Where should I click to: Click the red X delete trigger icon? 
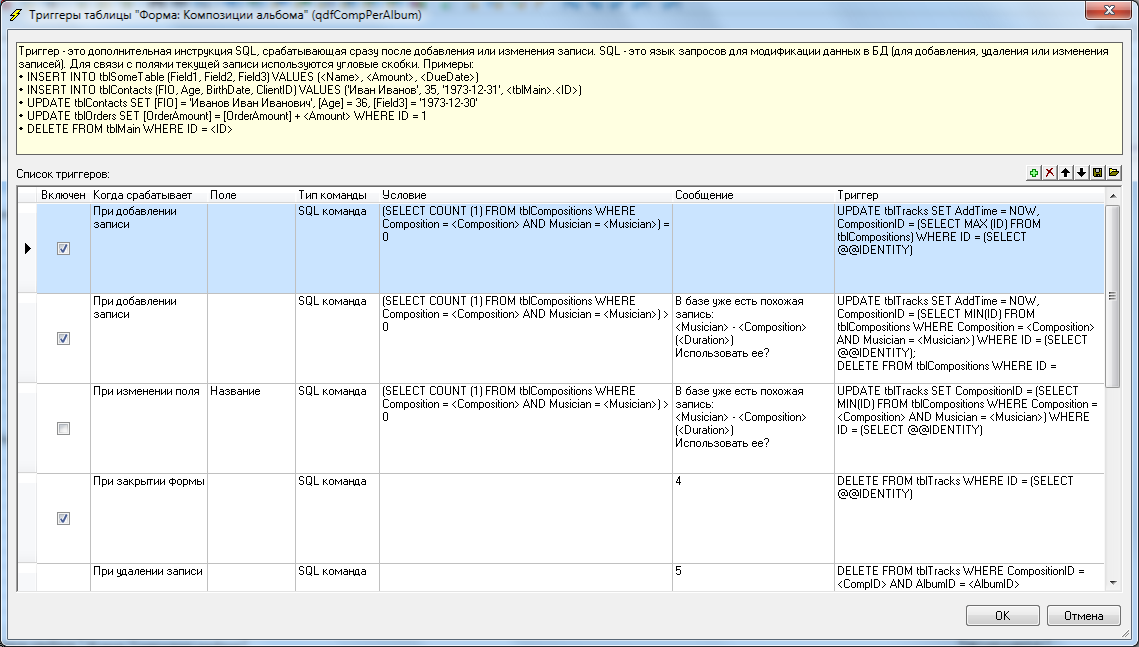point(1049,173)
